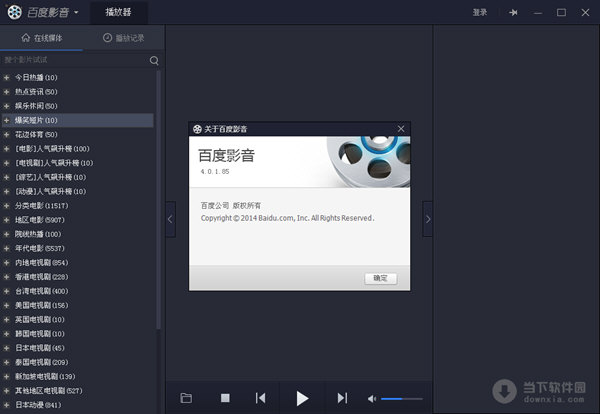600x414 pixels.
Task: Expand the 分类电影 (11517) node
Action: [7, 206]
